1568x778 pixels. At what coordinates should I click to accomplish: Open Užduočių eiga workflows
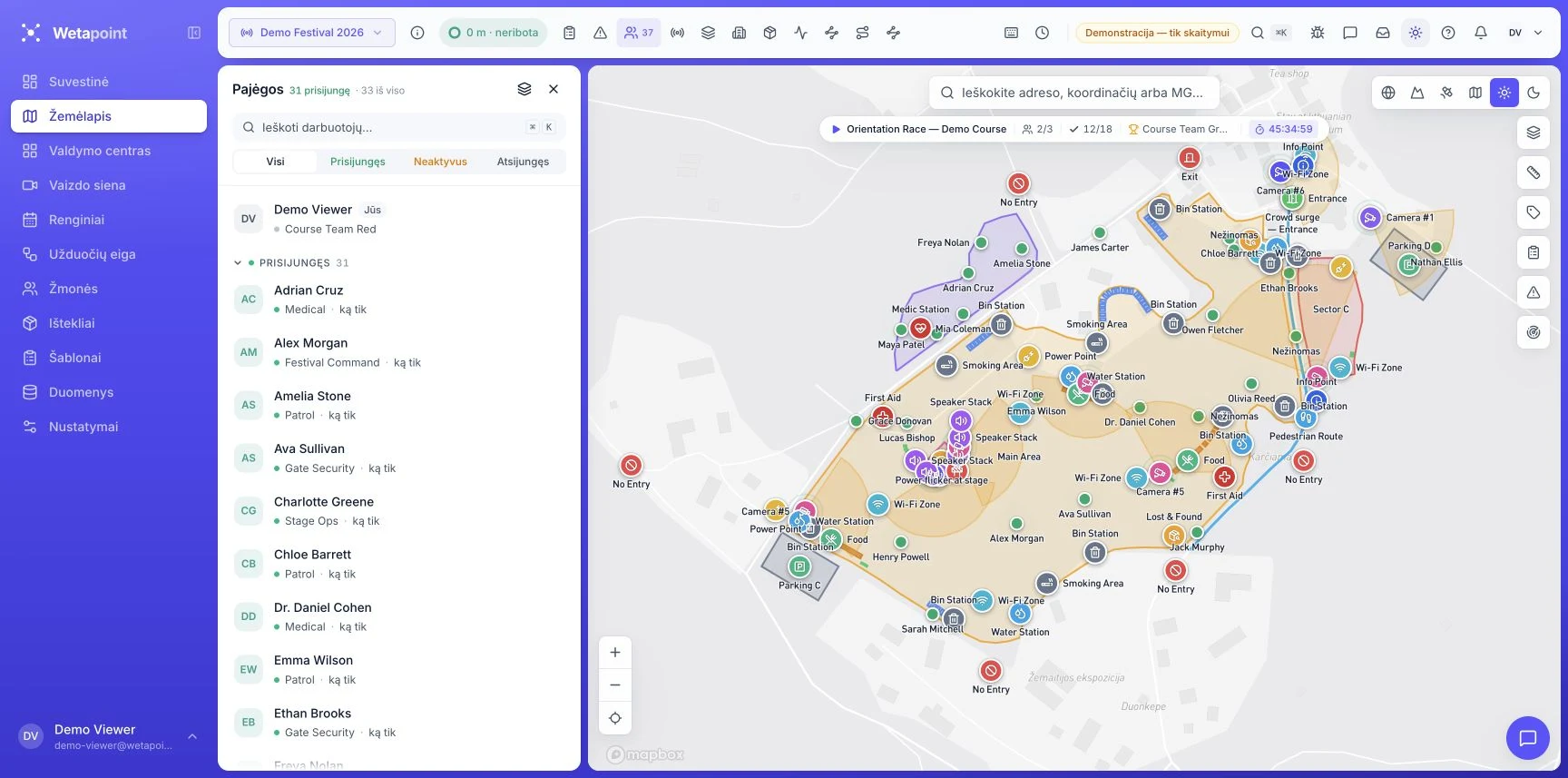tap(109, 254)
